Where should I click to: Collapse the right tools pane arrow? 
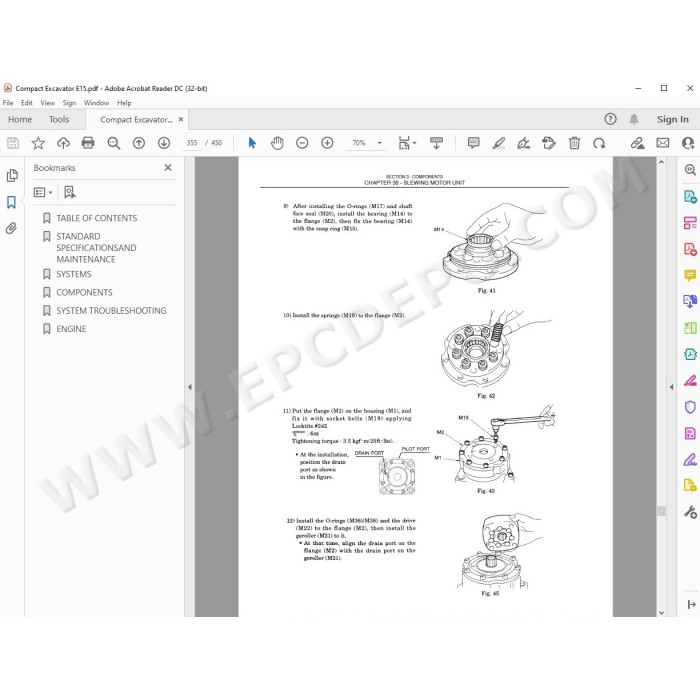[x=671, y=387]
